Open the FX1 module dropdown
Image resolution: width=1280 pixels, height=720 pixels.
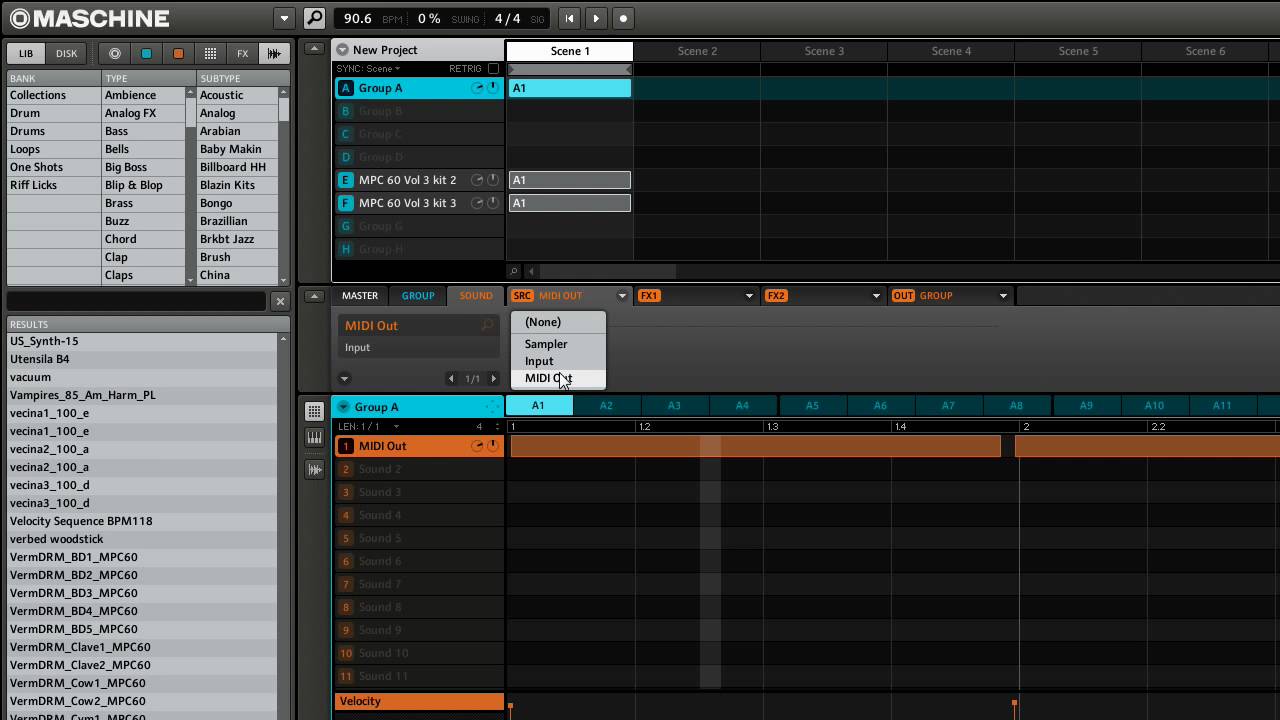(x=748, y=296)
